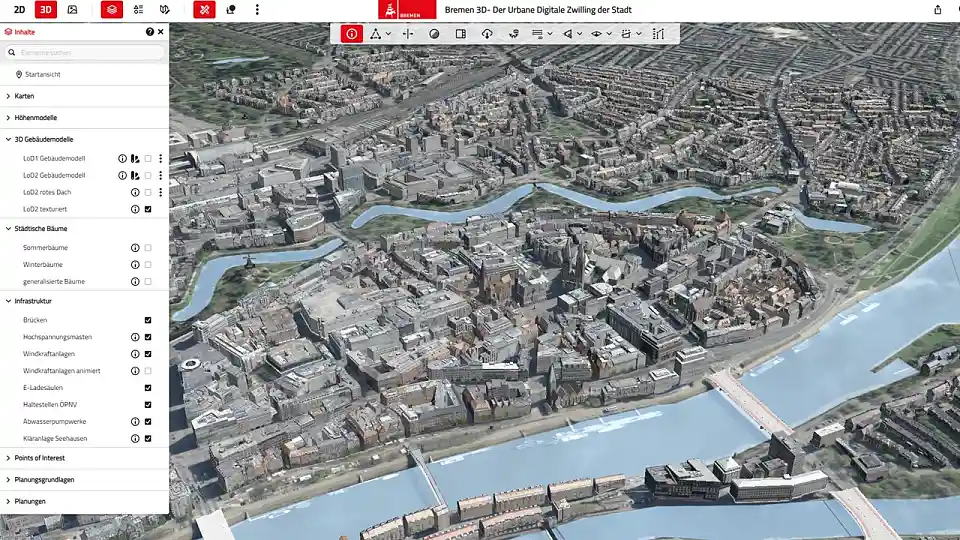Screen dimensions: 960x540
Task: Open the measurement tool dropdown arrow
Action: (x=388, y=33)
